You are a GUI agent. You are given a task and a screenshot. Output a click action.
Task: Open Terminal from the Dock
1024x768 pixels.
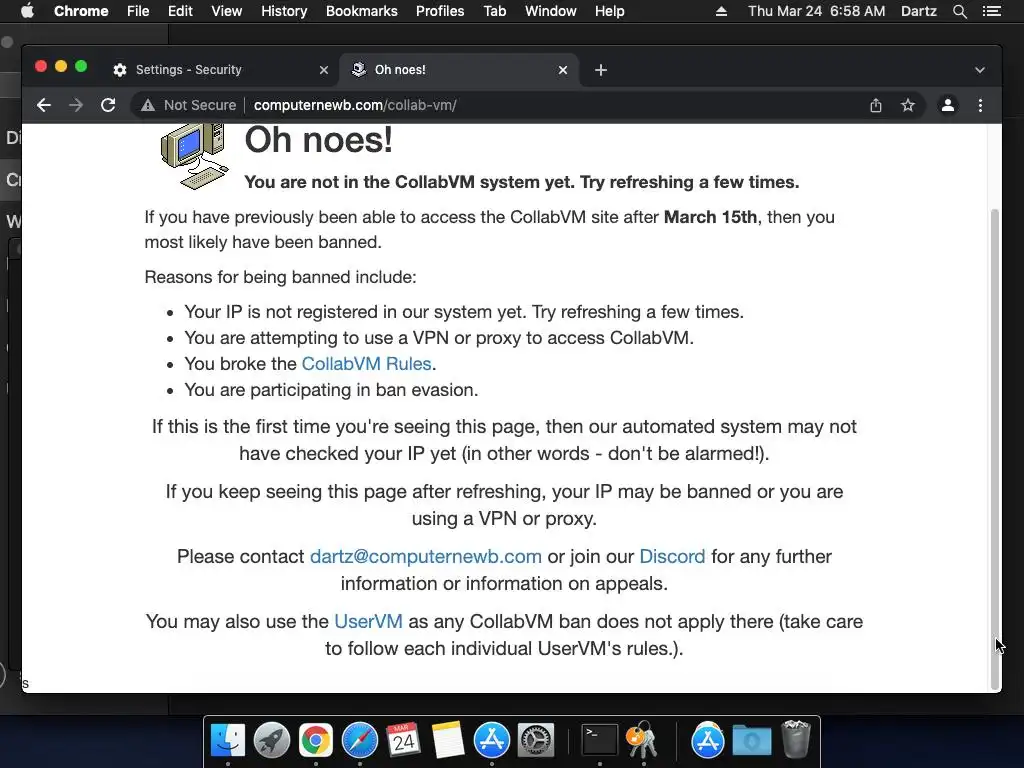pos(600,741)
